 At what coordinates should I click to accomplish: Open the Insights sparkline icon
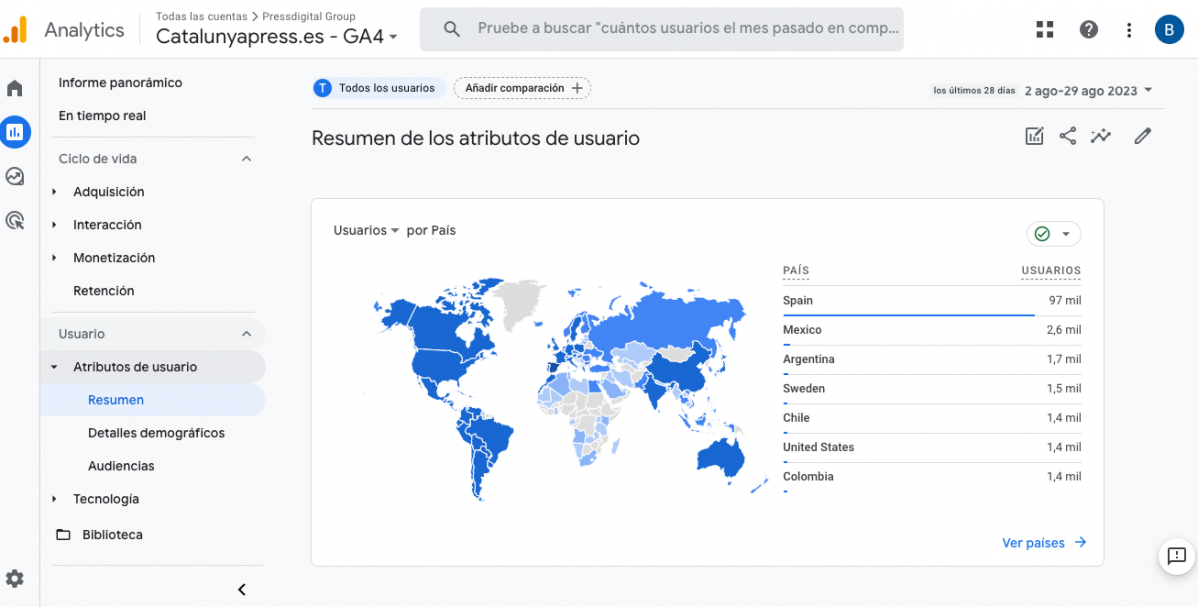pyautogui.click(x=1101, y=136)
